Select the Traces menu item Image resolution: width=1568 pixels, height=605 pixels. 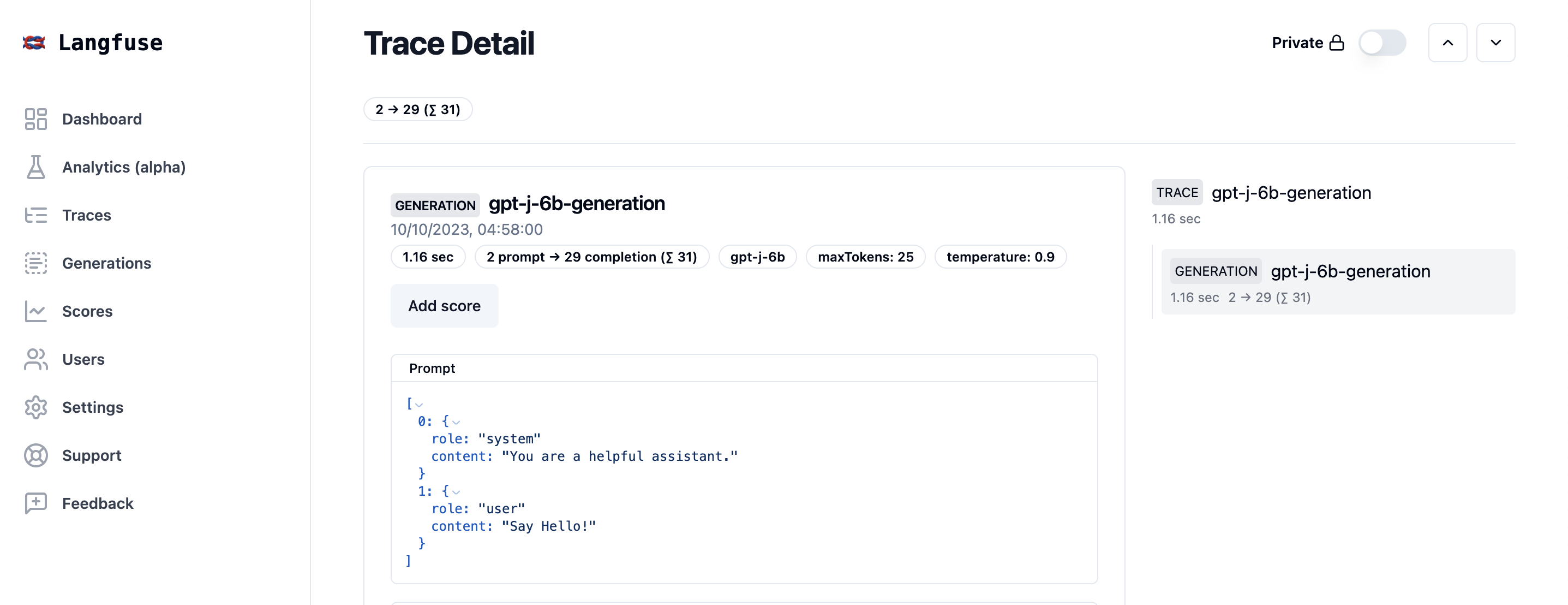87,214
